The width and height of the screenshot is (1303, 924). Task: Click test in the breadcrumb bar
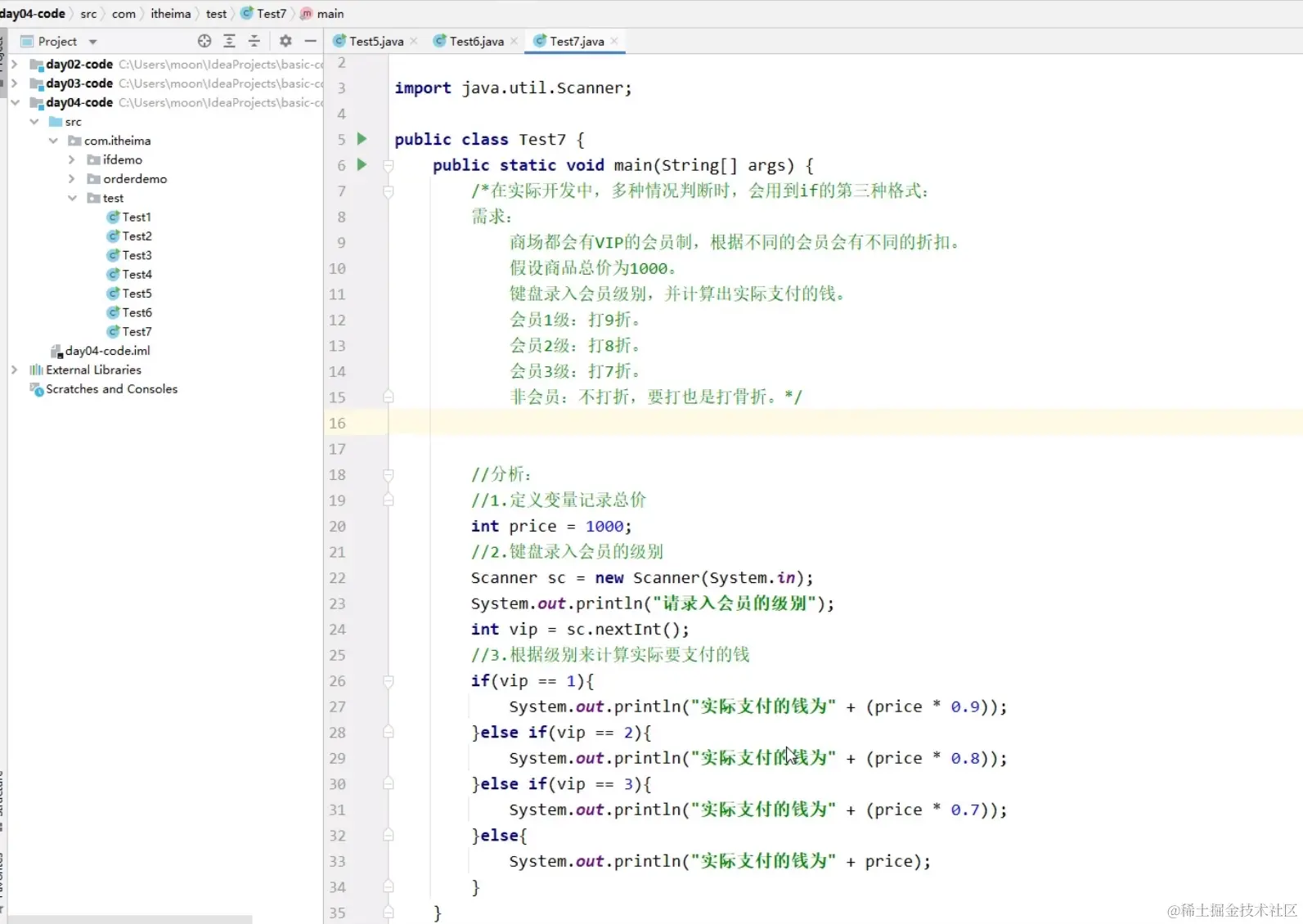[x=216, y=13]
